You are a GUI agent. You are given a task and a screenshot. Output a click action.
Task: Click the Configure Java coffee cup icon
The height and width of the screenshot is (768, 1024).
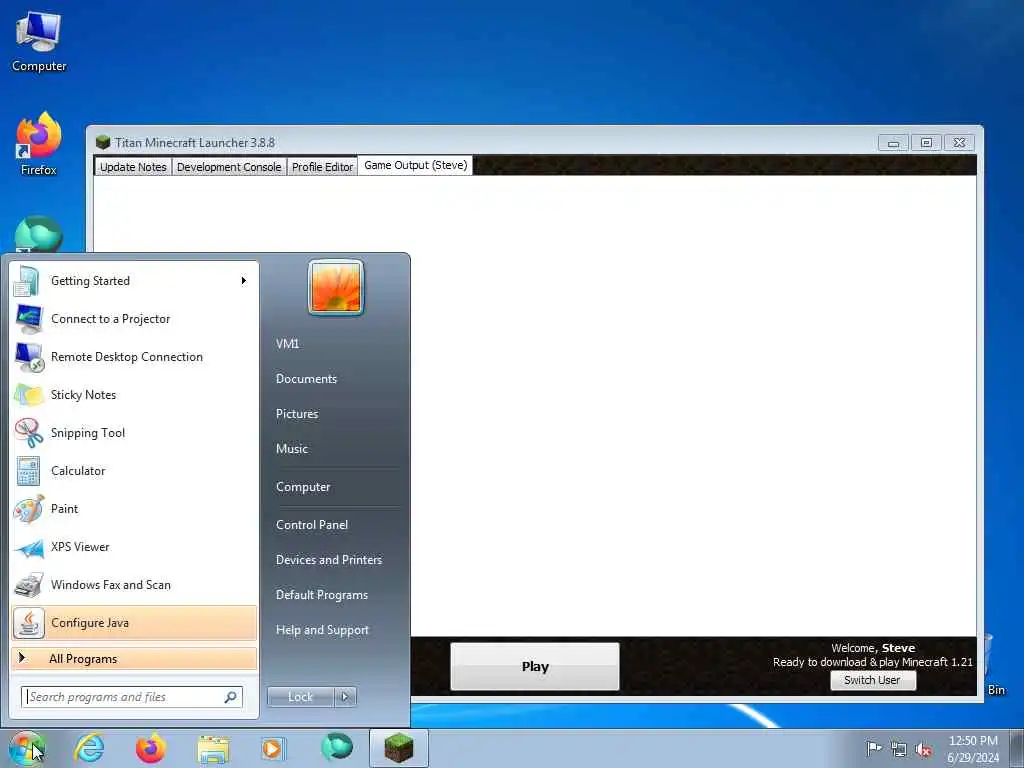(29, 623)
